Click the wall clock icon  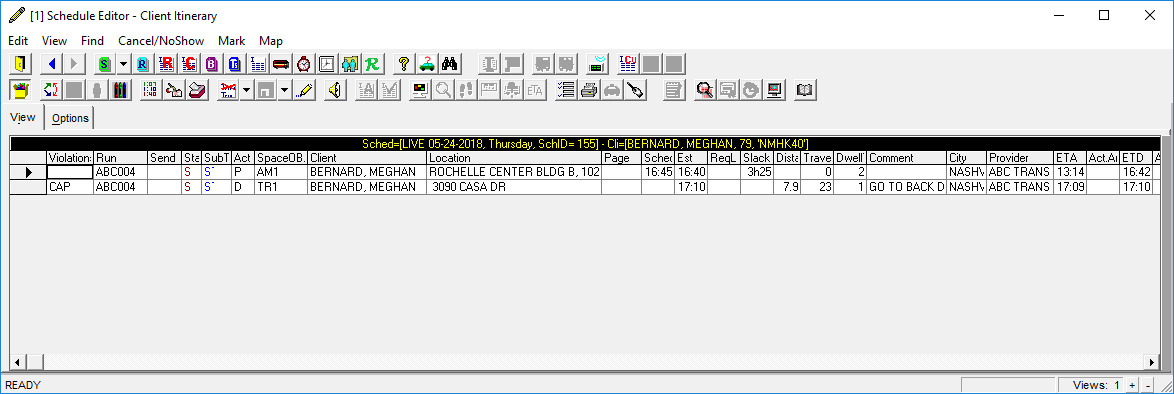(327, 64)
